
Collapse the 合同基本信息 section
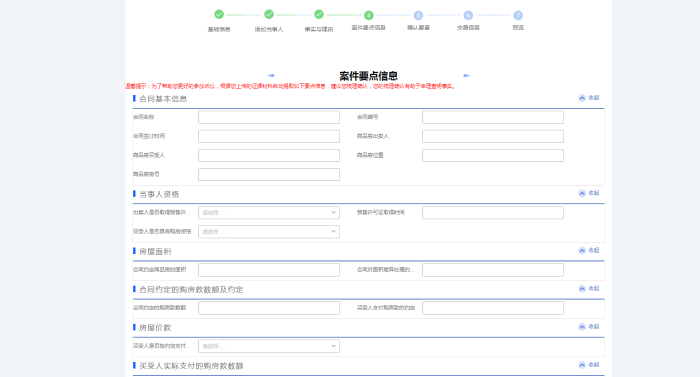(x=589, y=98)
